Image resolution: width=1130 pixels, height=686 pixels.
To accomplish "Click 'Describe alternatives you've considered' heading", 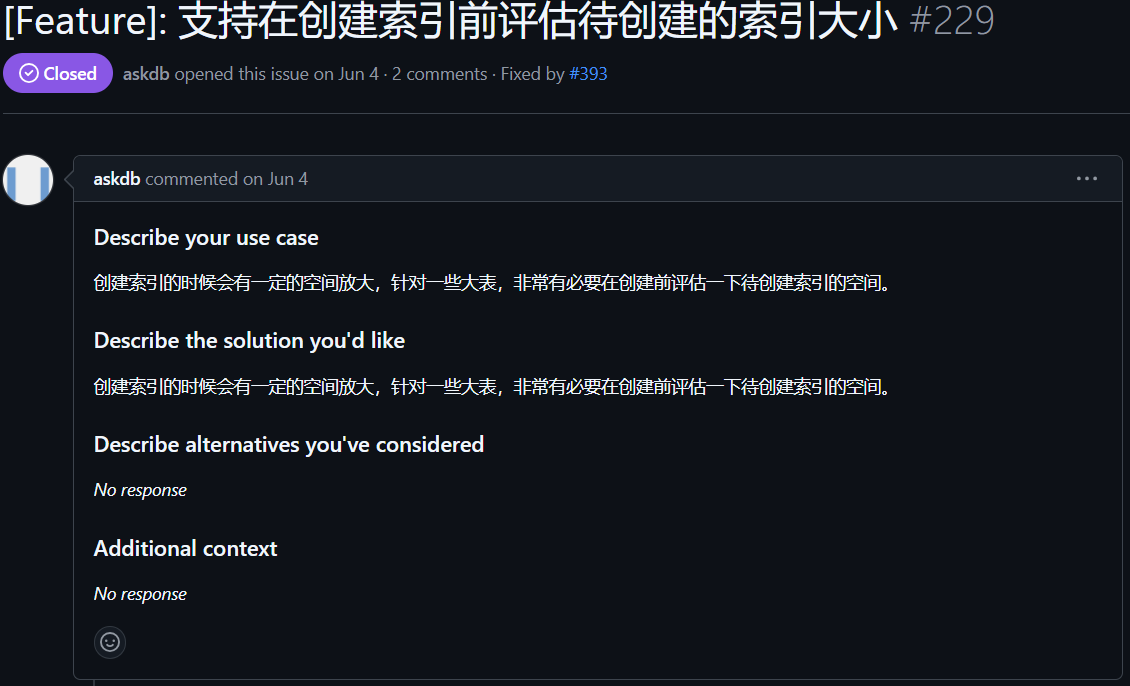I will coord(289,445).
